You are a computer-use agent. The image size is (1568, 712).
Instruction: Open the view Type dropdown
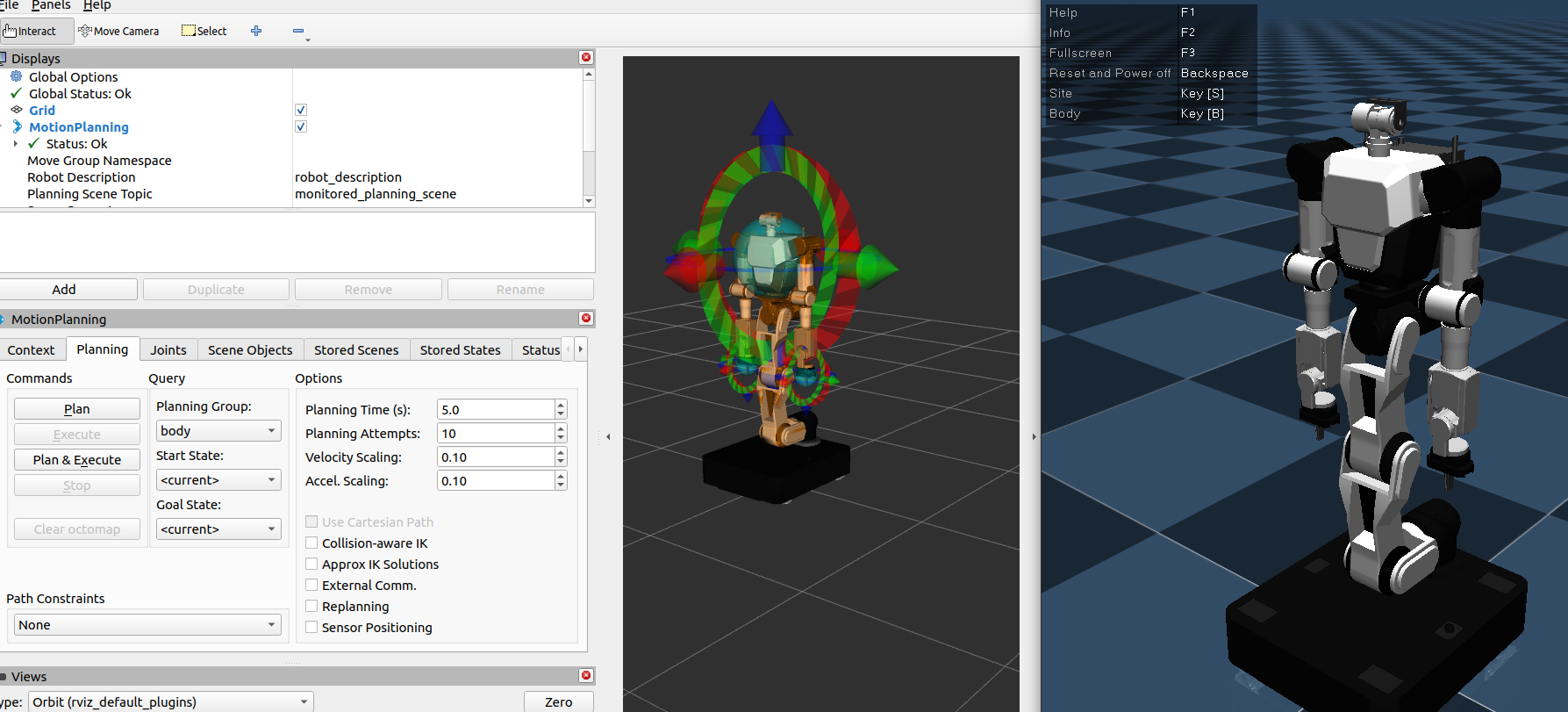(171, 702)
